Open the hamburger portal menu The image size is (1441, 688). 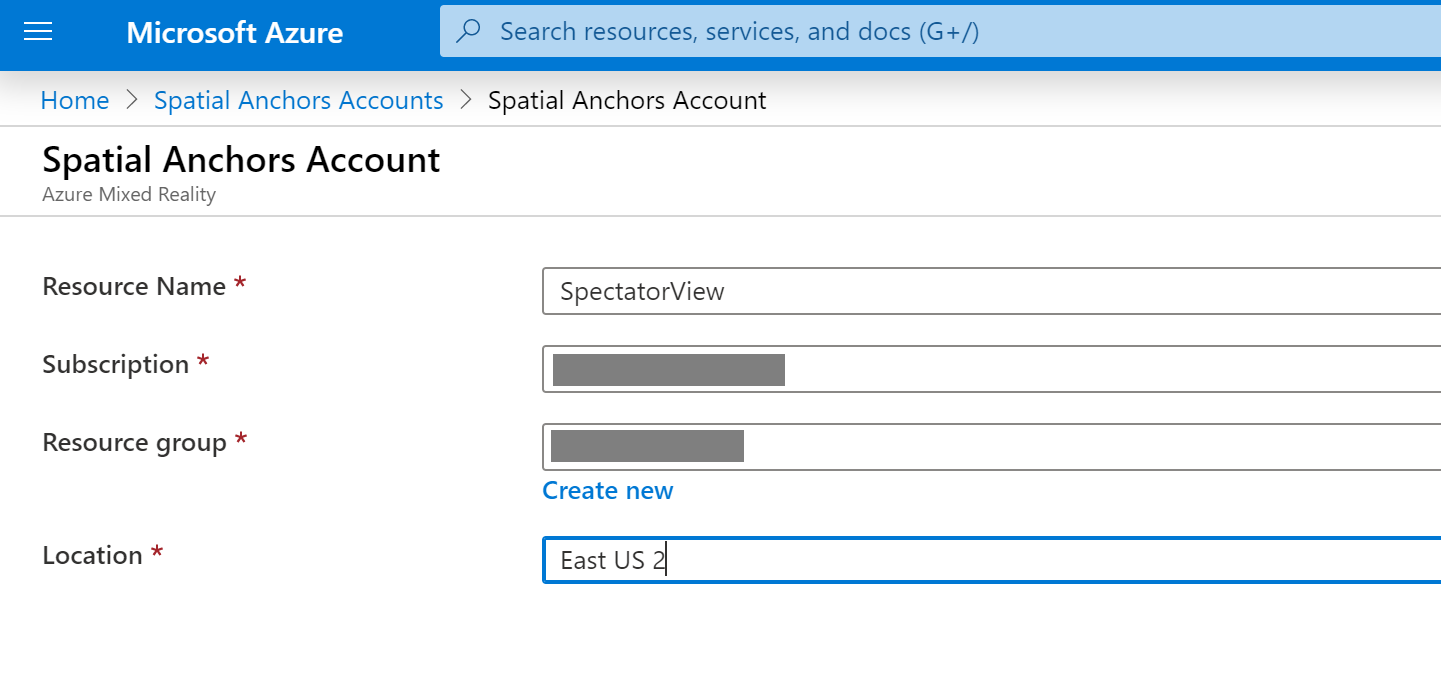click(x=38, y=32)
